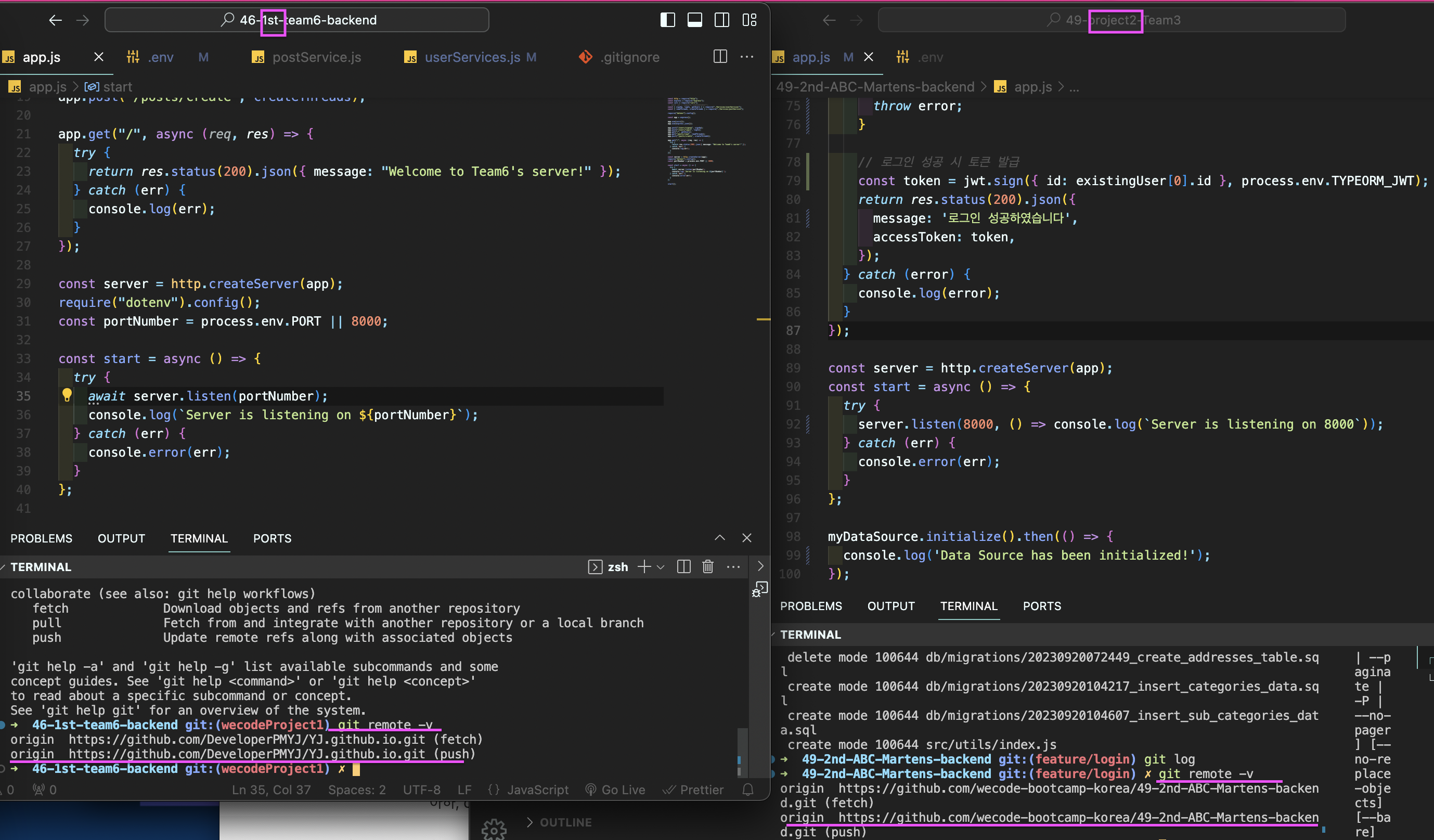Toggle the bottom panel layout icon

[695, 20]
